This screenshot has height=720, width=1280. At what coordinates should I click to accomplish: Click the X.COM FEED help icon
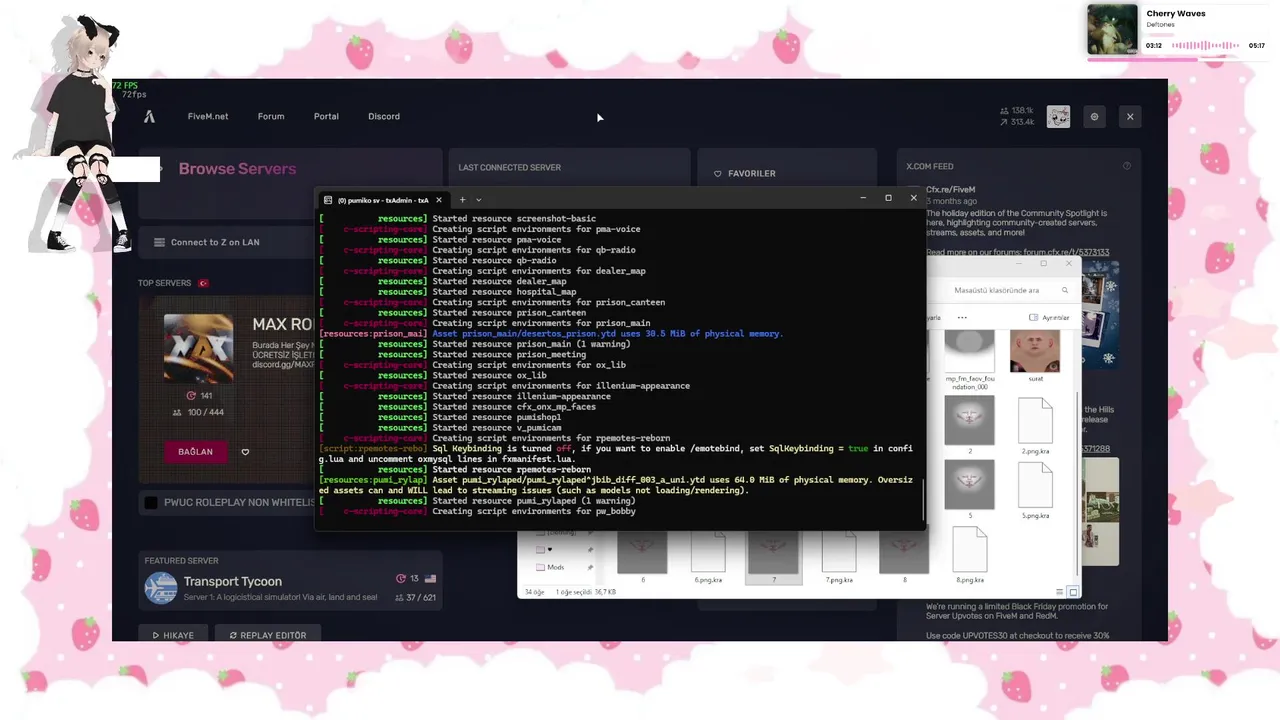(1127, 166)
